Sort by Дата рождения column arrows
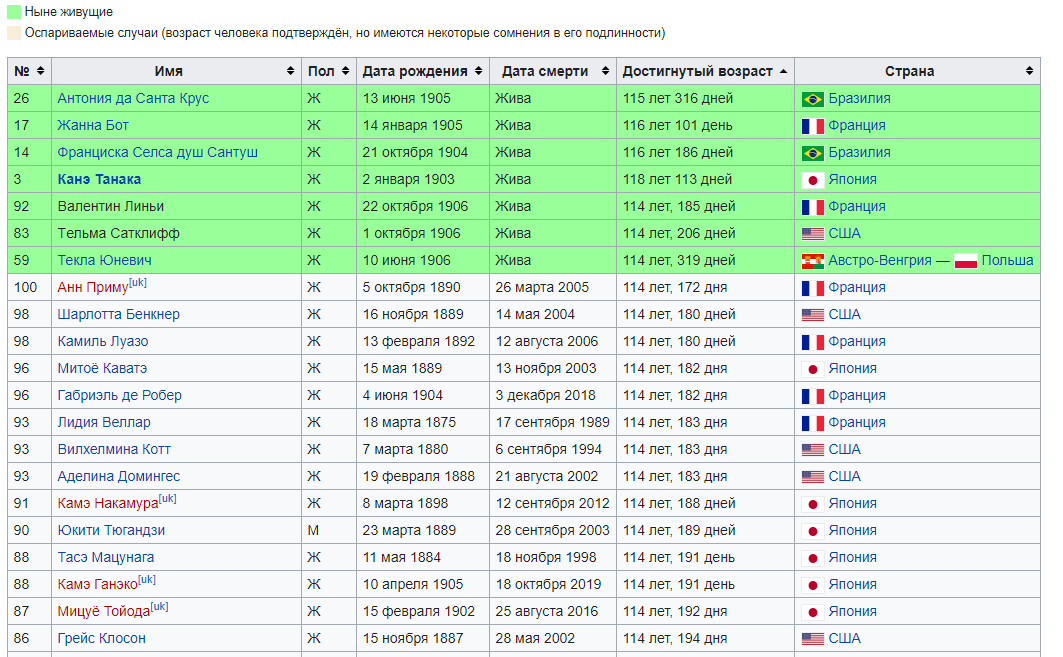This screenshot has width=1063, height=657. (478, 71)
